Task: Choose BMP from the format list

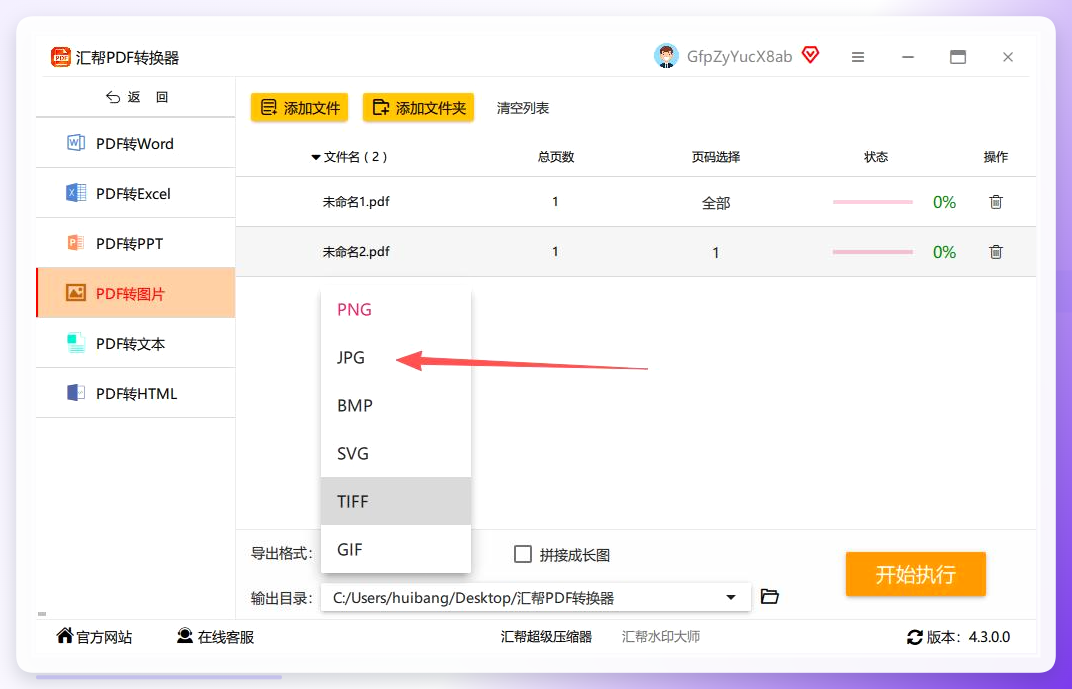Action: 396,405
